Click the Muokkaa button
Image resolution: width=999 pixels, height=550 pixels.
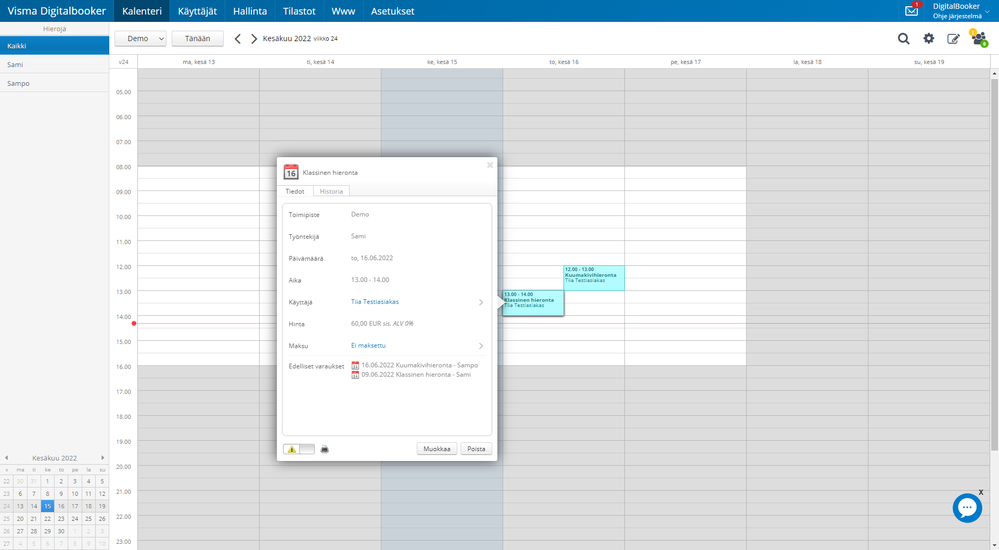pos(437,449)
